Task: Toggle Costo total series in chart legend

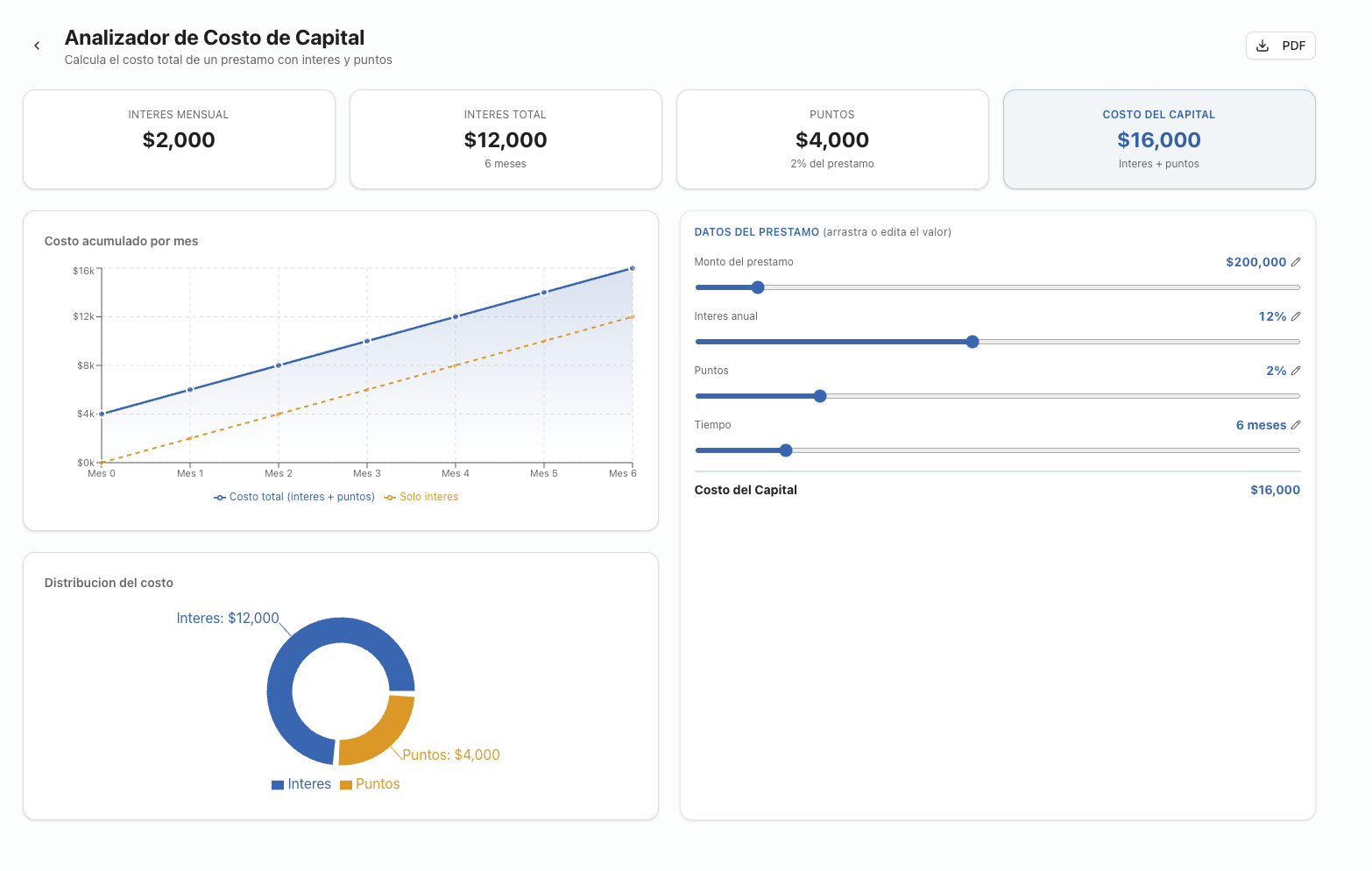Action: (x=294, y=497)
